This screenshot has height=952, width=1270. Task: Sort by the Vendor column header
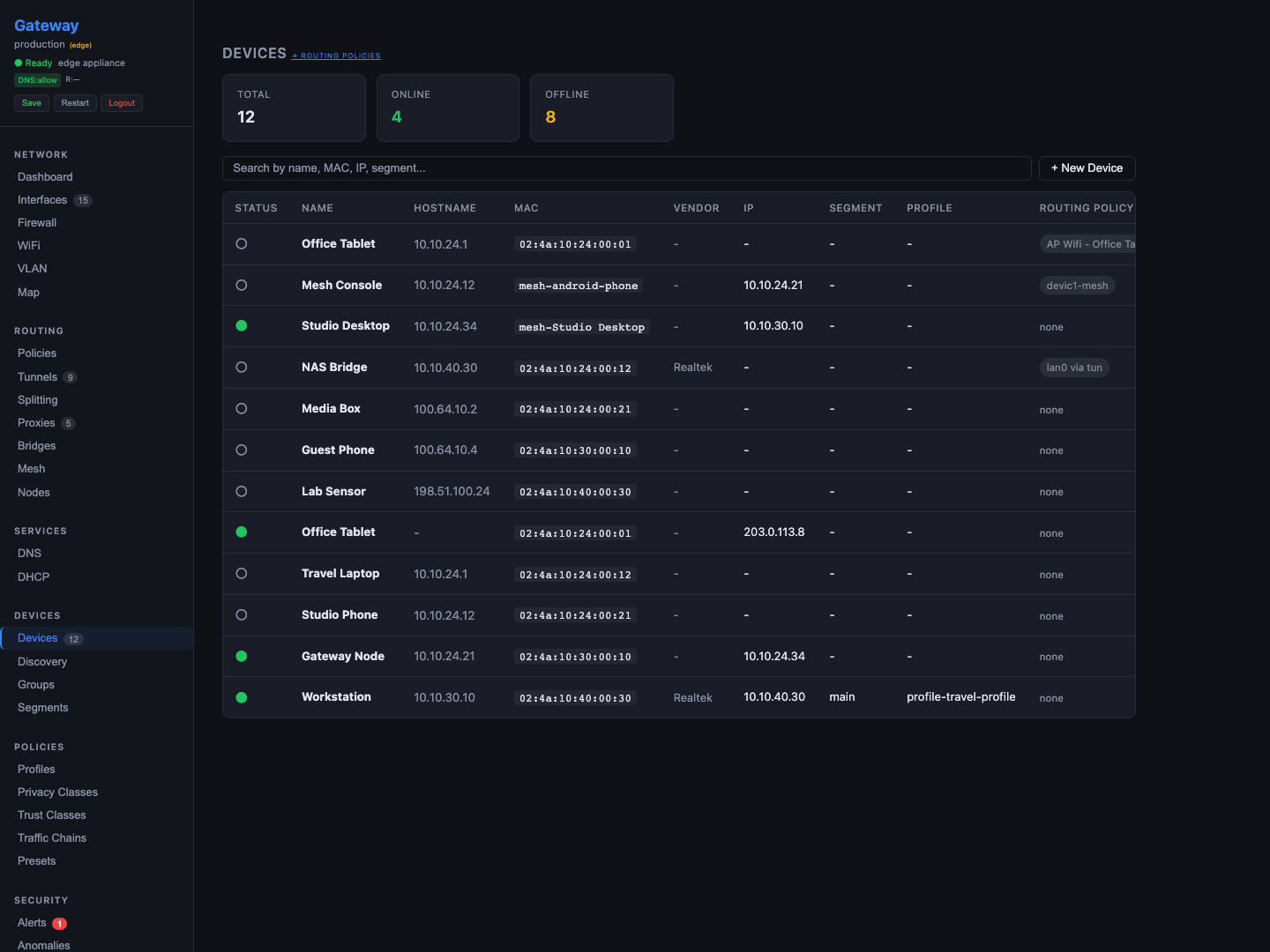tap(697, 208)
